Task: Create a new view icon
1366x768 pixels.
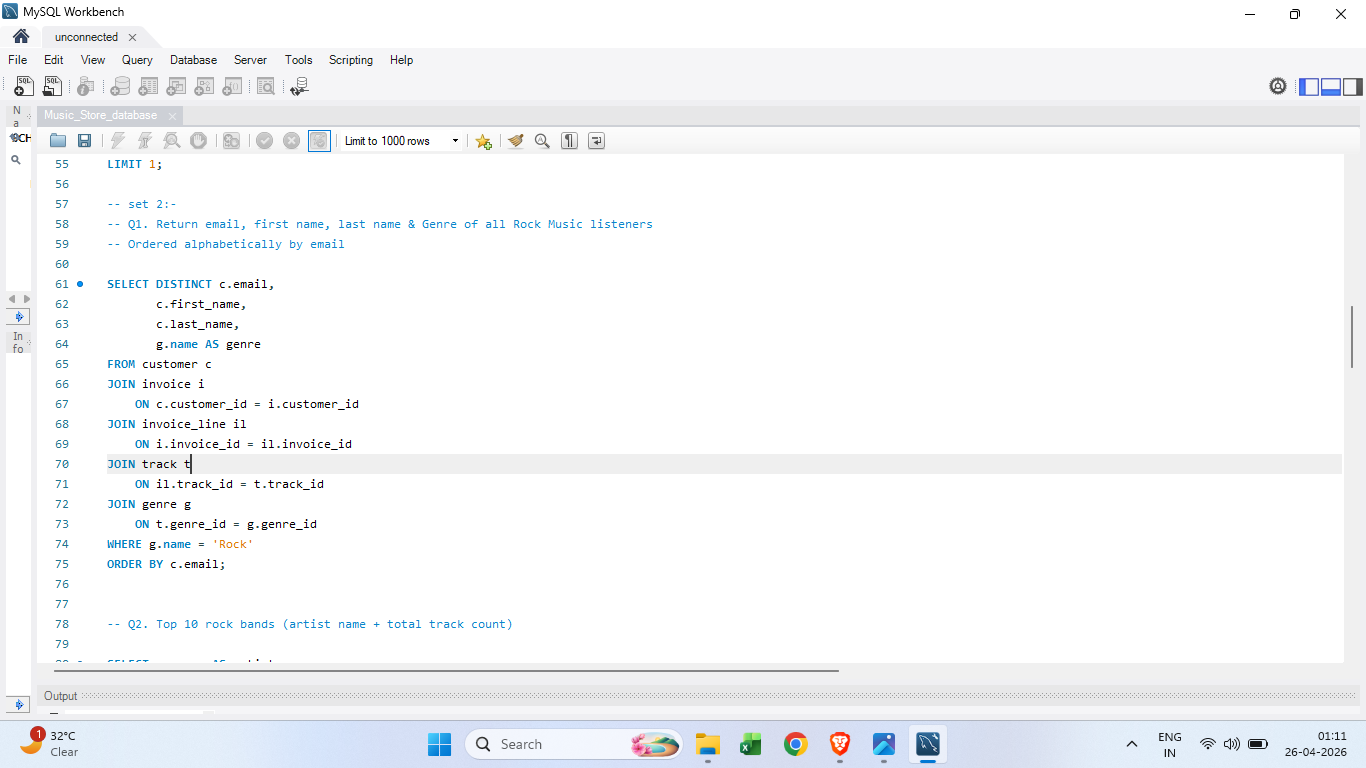Action: 176,87
